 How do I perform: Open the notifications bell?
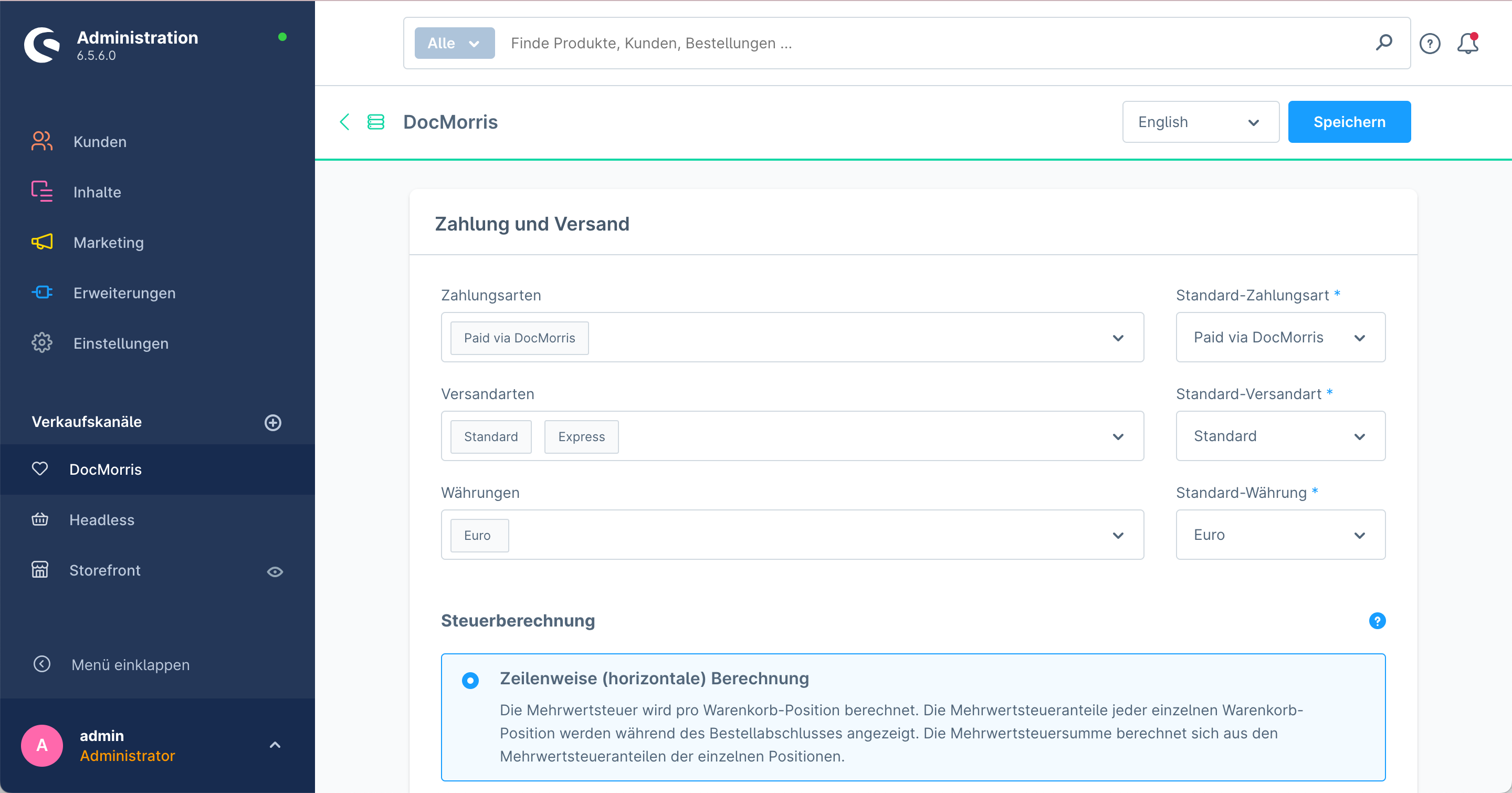pos(1467,44)
